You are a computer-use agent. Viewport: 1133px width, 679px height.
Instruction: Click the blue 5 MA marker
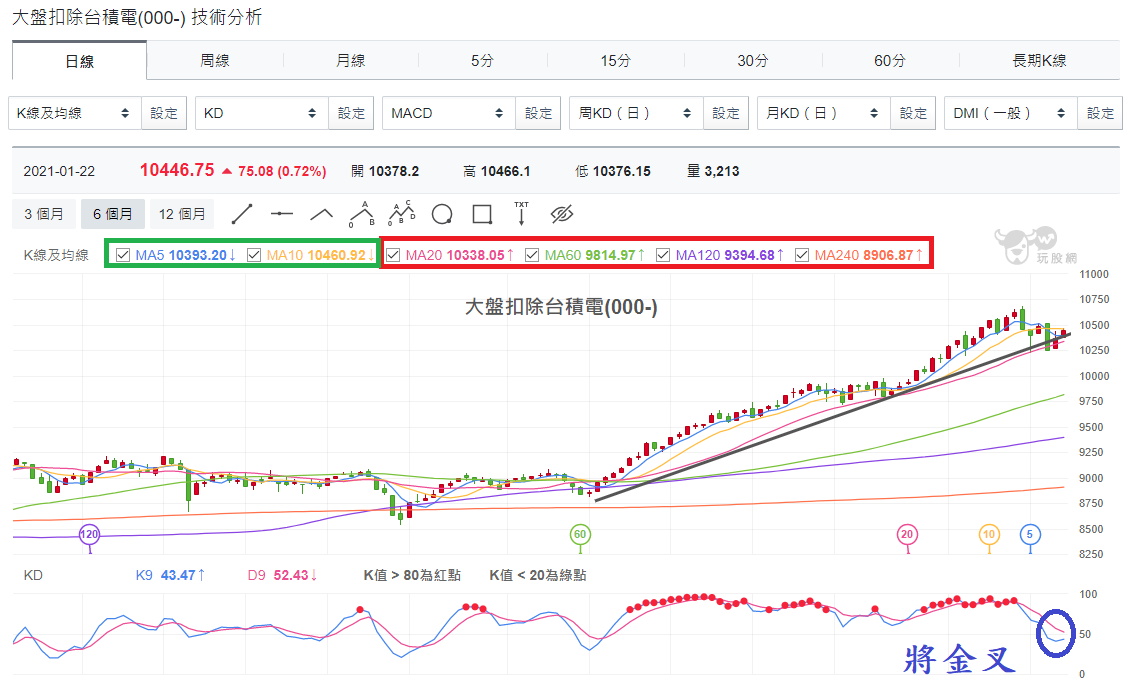pos(1030,535)
